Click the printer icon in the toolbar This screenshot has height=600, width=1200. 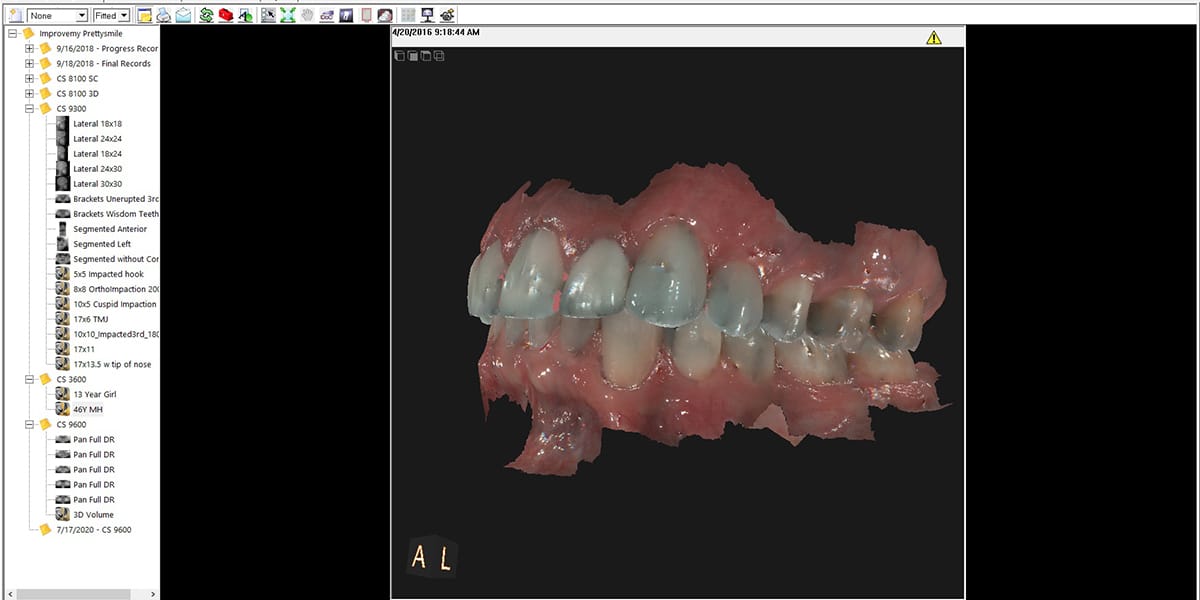tap(164, 16)
